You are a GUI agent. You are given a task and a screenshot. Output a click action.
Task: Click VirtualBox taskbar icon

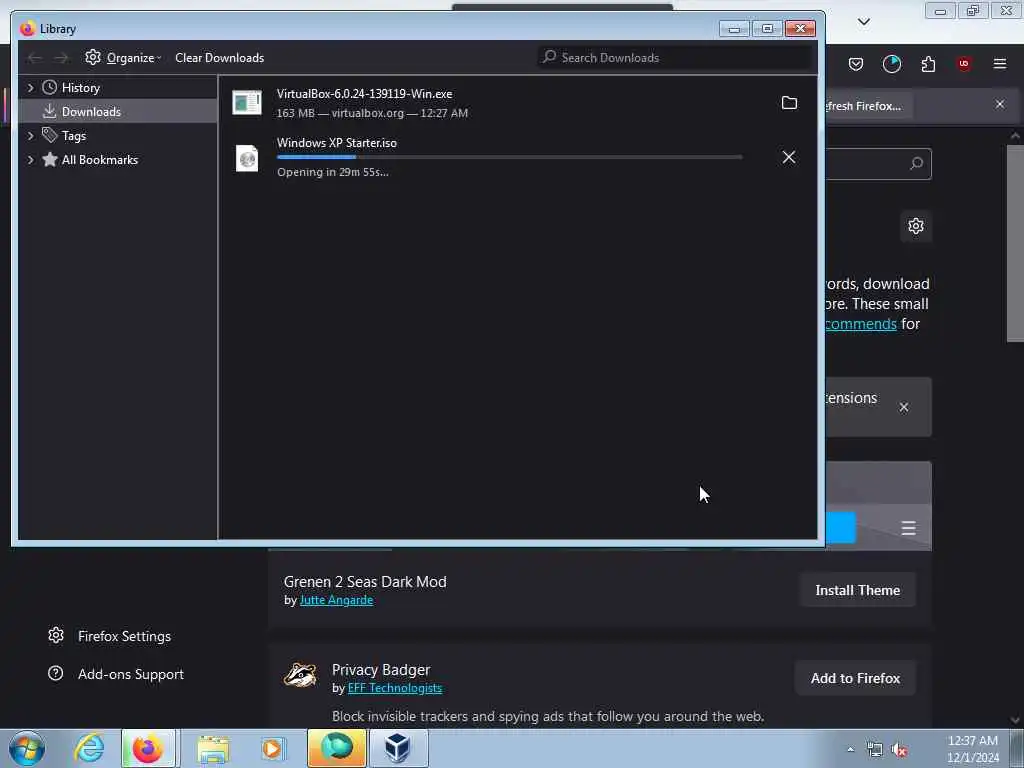398,748
